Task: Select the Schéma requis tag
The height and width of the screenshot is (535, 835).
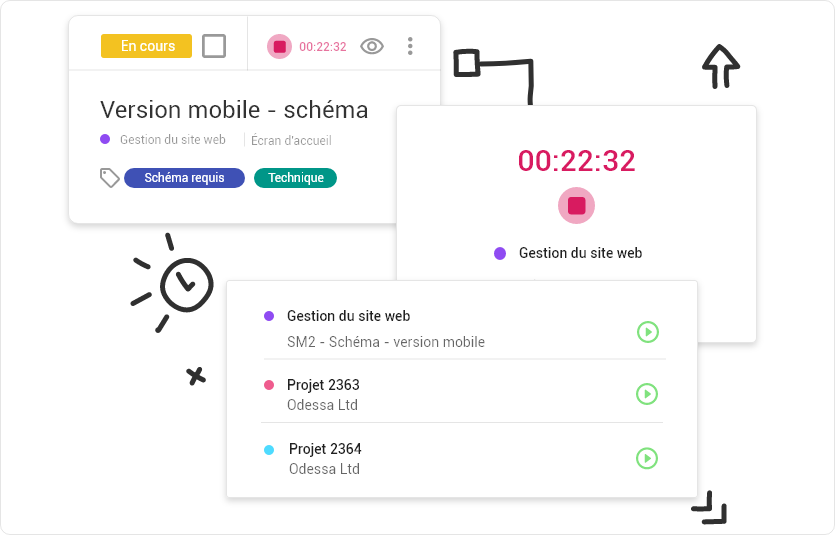Action: (x=184, y=178)
